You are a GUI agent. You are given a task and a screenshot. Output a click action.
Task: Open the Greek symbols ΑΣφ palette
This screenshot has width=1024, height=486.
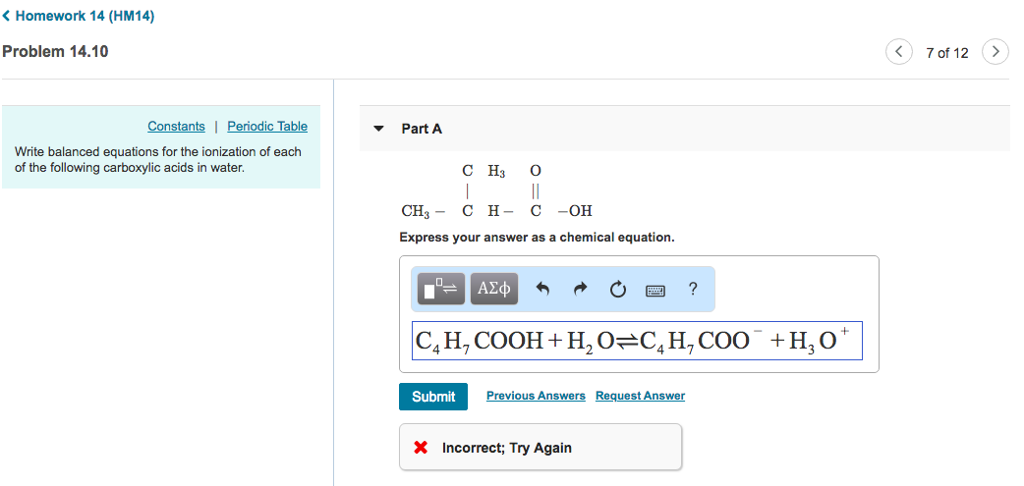click(x=494, y=289)
